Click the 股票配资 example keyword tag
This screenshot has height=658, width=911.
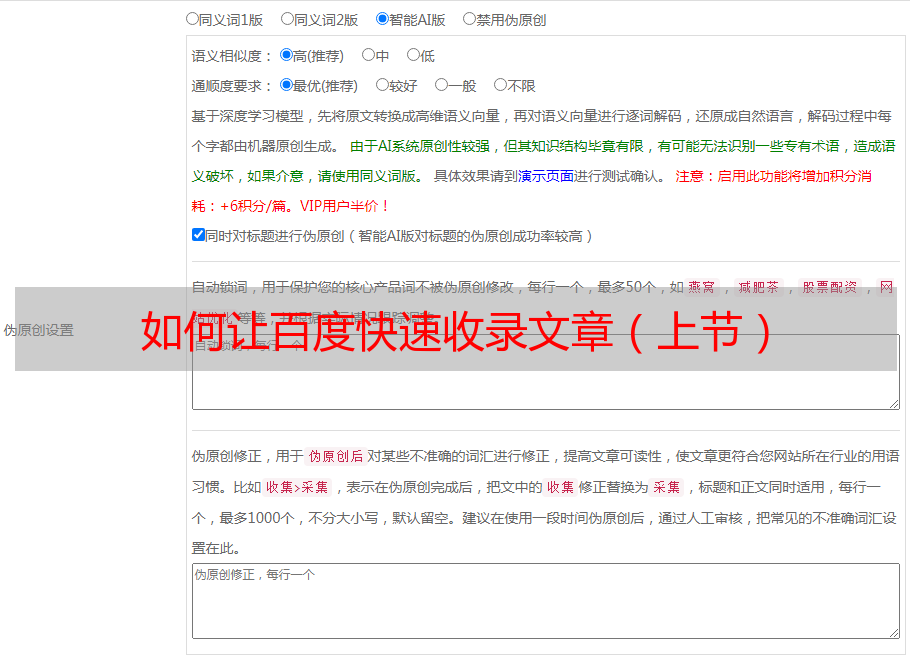point(830,287)
